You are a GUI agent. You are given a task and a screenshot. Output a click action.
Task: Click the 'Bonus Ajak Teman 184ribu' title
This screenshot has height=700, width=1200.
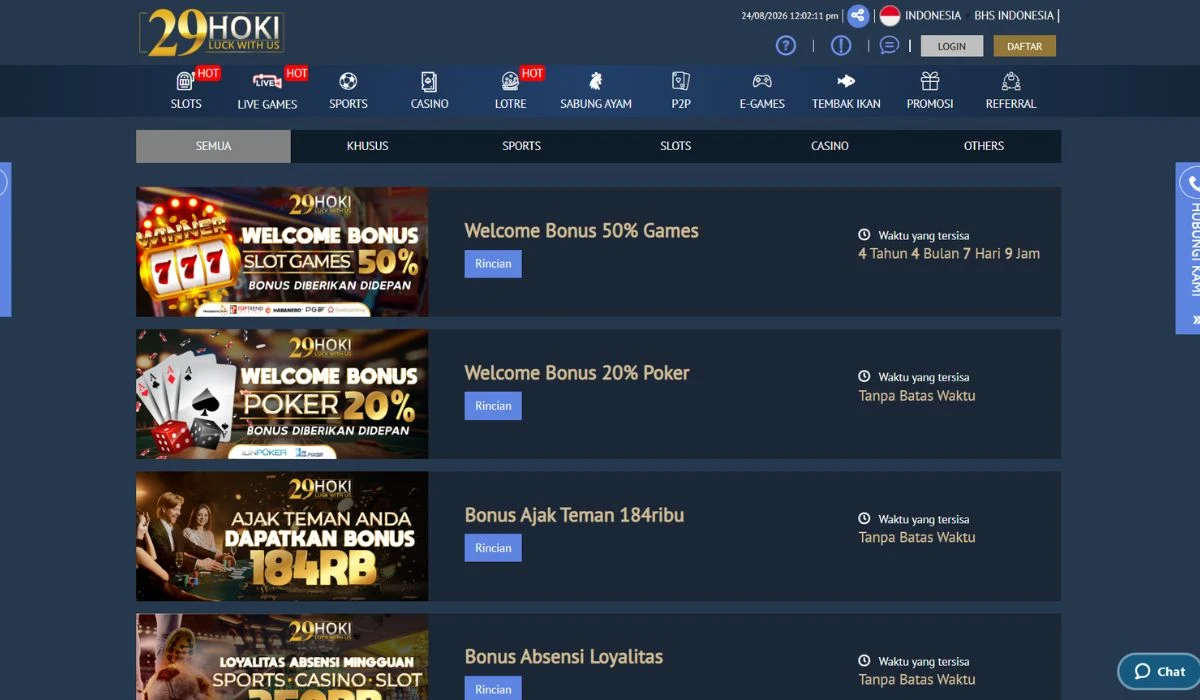click(575, 515)
